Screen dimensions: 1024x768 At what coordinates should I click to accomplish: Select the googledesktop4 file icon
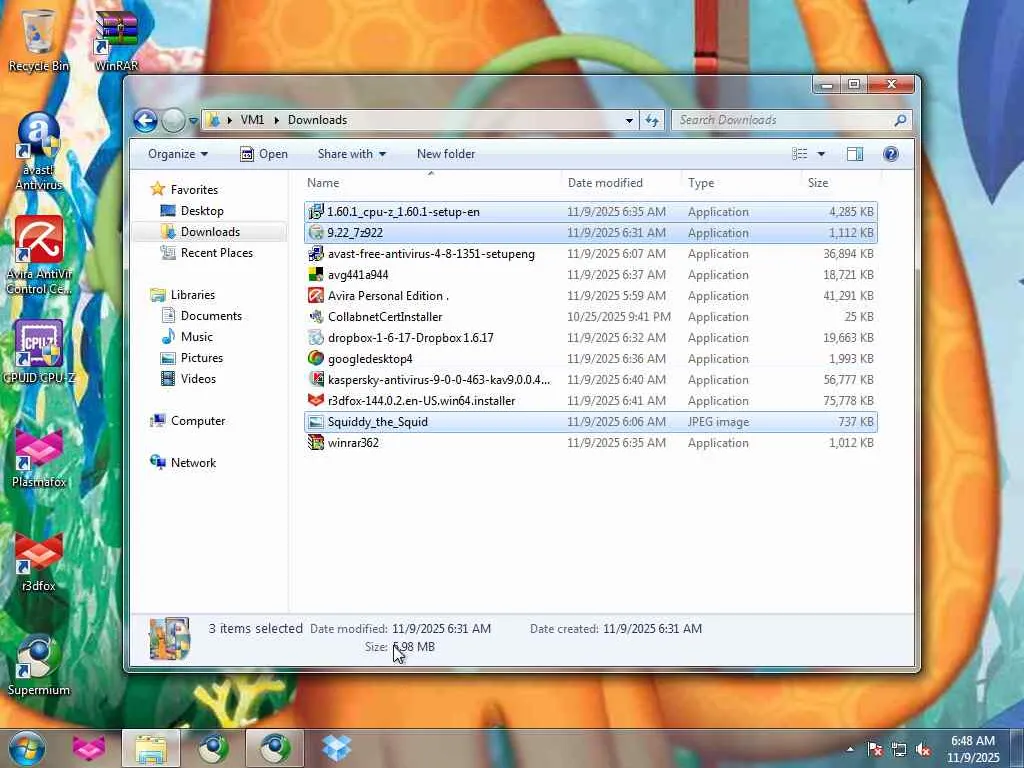pos(316,358)
